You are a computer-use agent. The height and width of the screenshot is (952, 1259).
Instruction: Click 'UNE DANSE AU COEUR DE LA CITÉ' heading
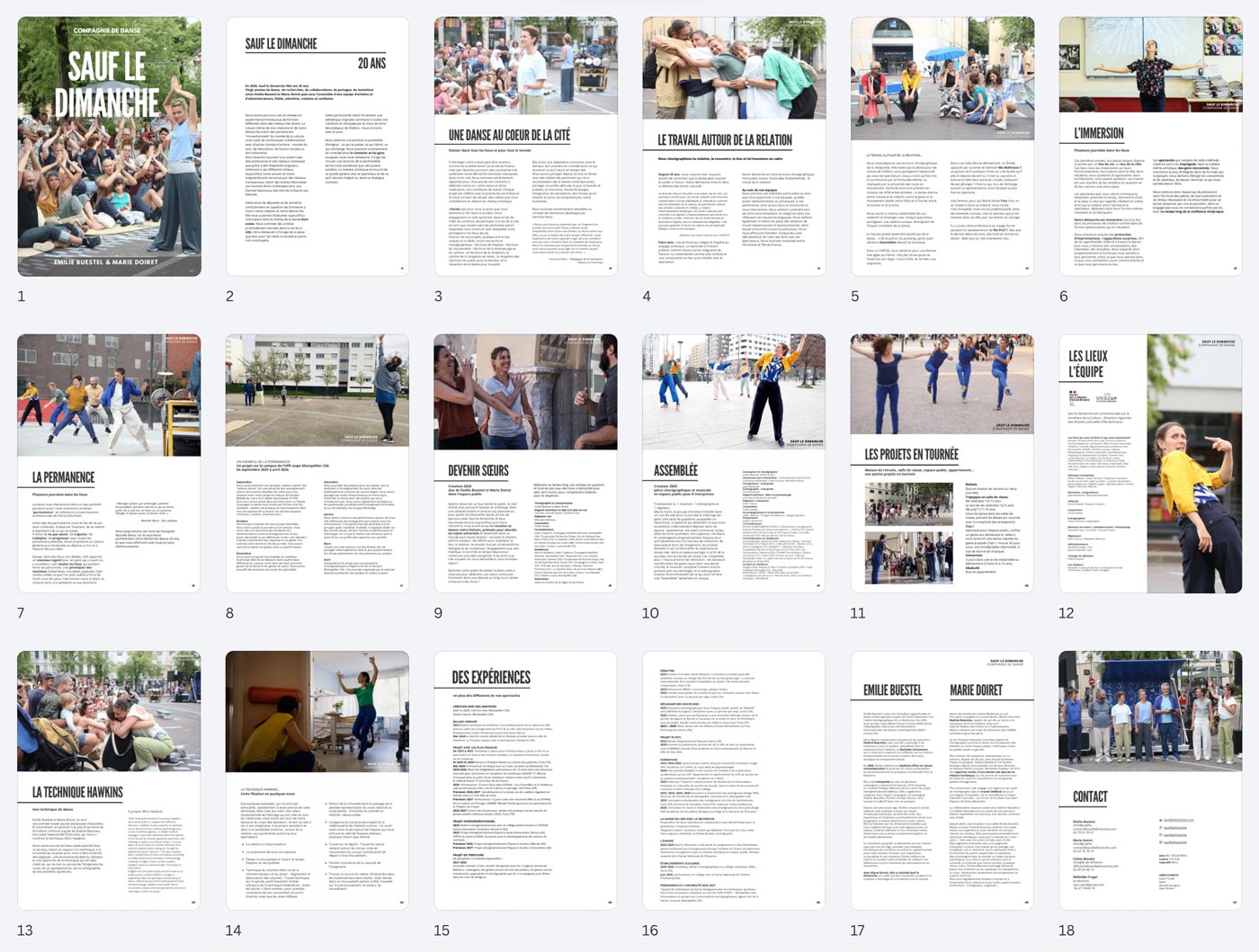509,134
